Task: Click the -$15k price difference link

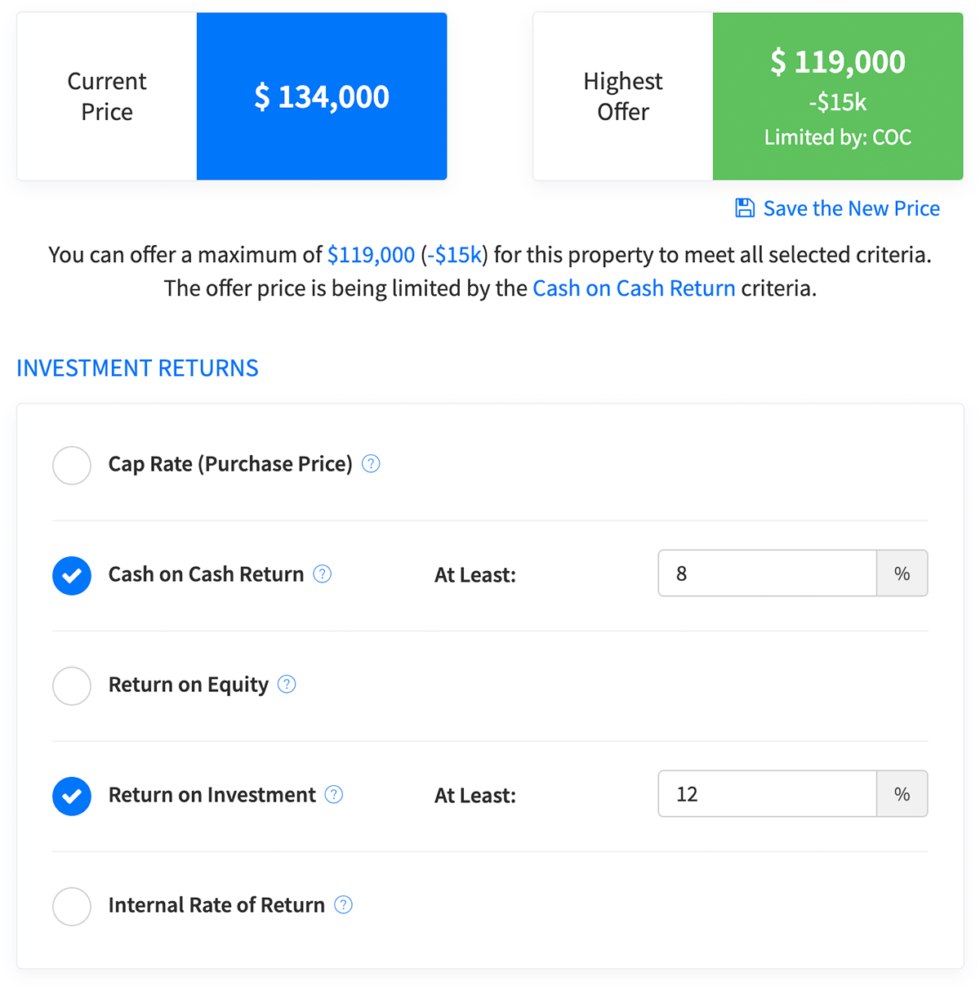Action: (456, 254)
